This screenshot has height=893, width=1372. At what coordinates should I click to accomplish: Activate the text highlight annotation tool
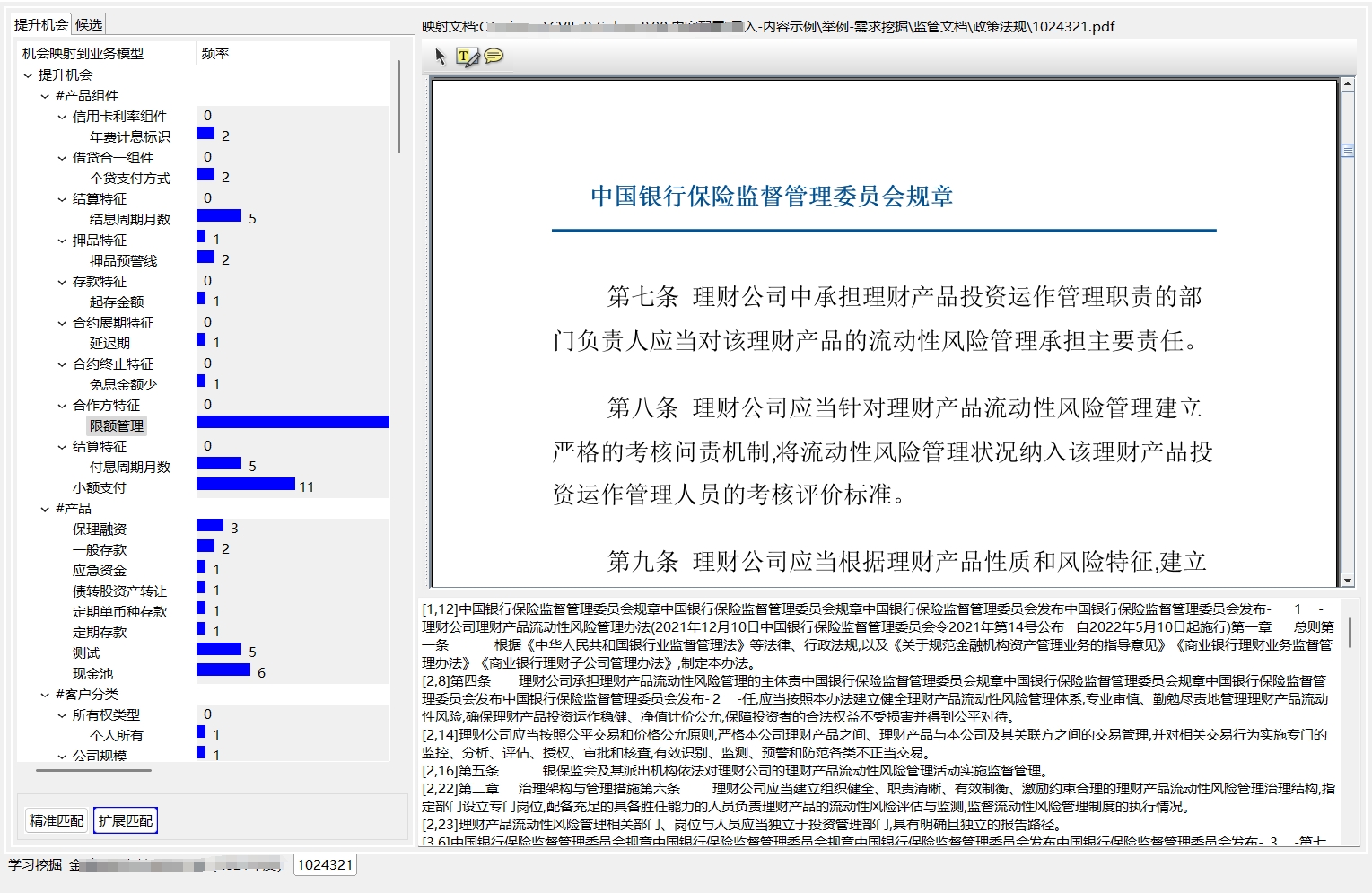468,57
